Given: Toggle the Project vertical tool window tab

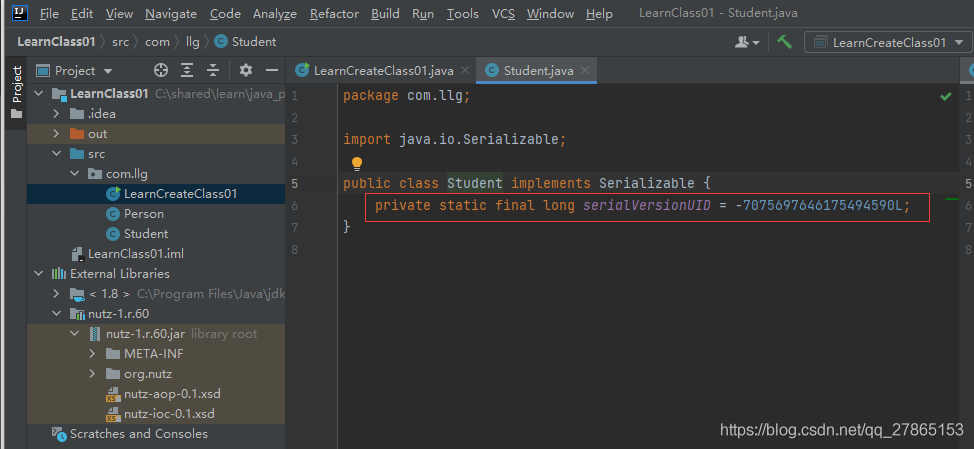Looking at the screenshot, I should (x=16, y=84).
